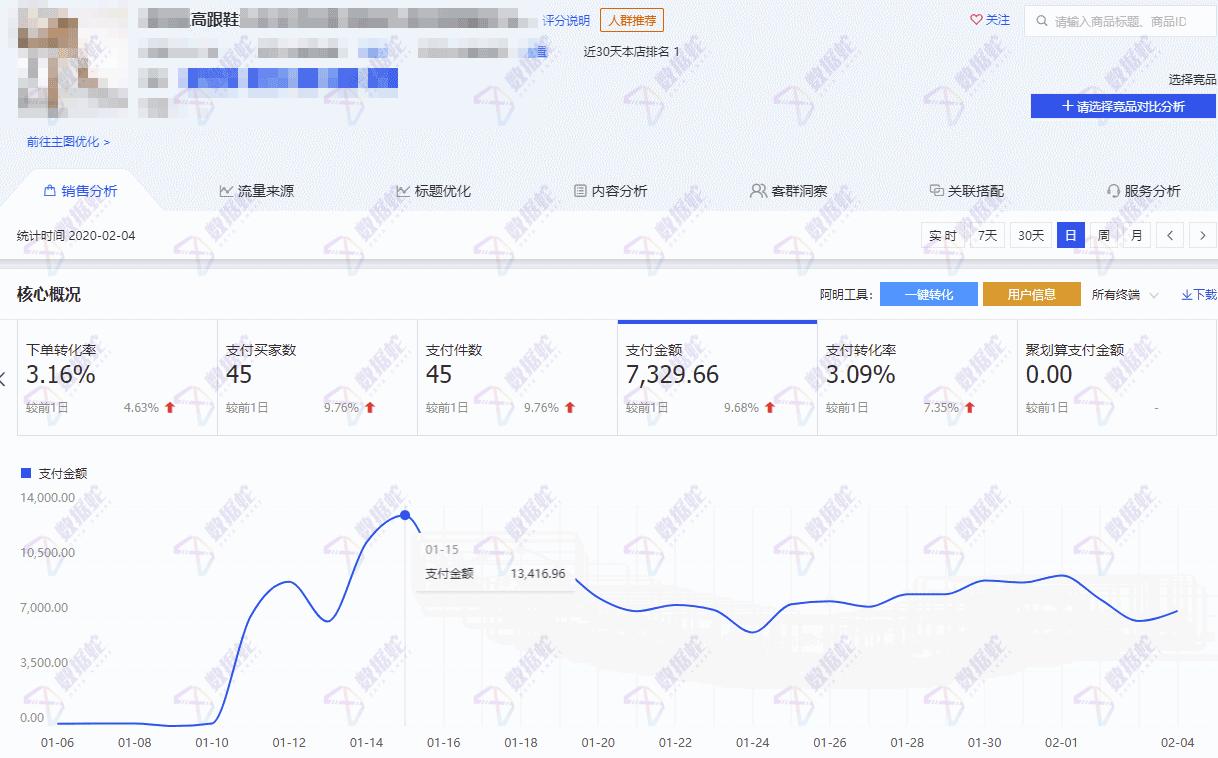
Task: Open 流量来源 via its traffic icon
Action: pos(227,189)
